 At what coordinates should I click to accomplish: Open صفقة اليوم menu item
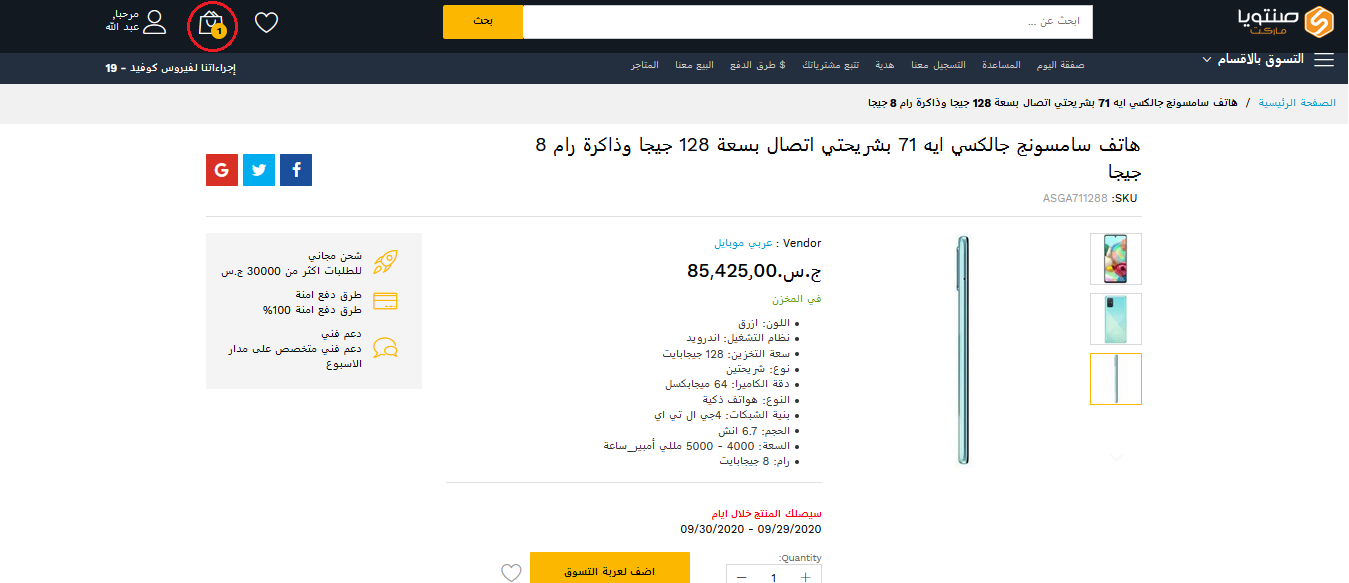coord(1060,65)
